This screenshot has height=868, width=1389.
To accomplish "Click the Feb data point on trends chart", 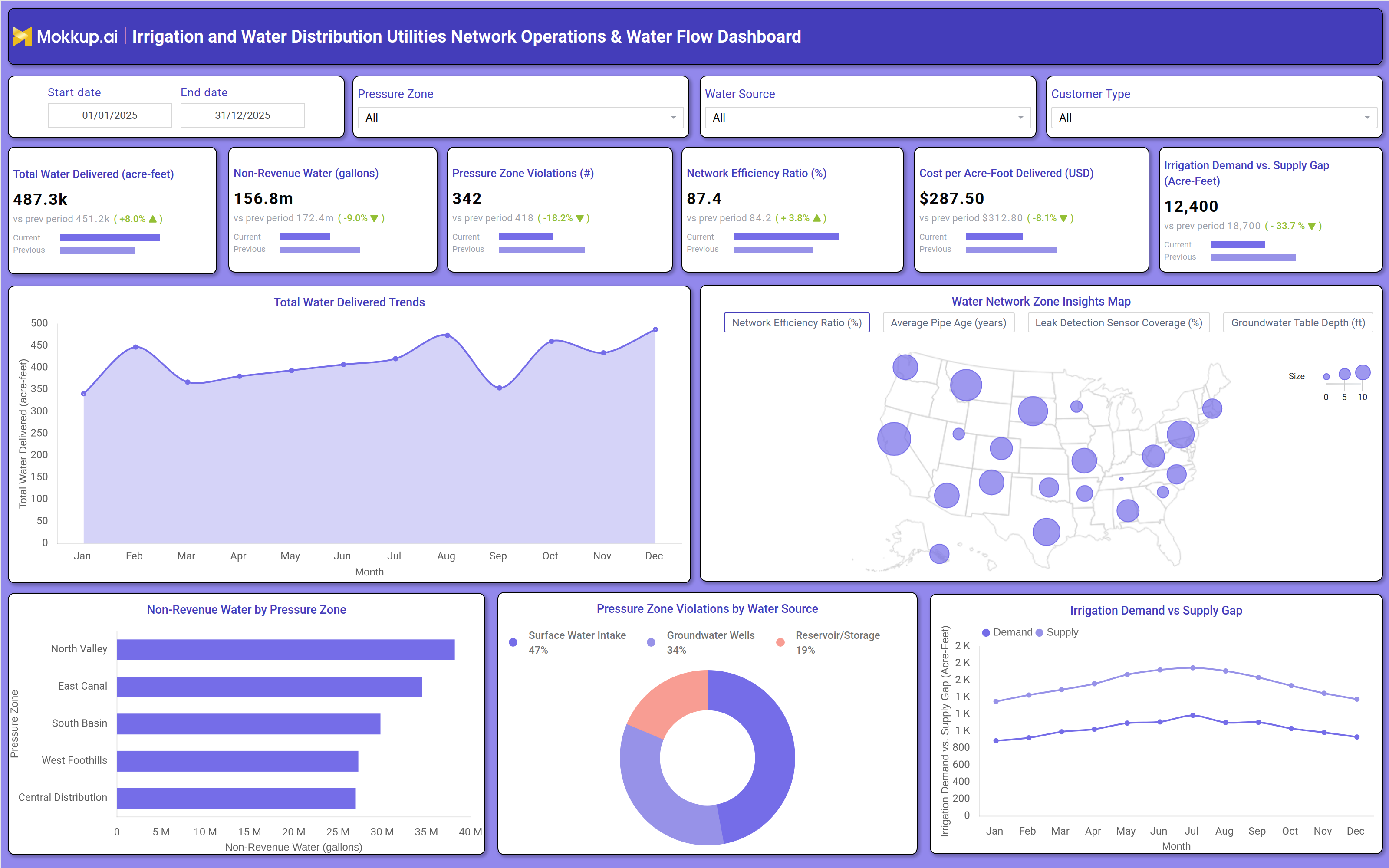I will [135, 347].
